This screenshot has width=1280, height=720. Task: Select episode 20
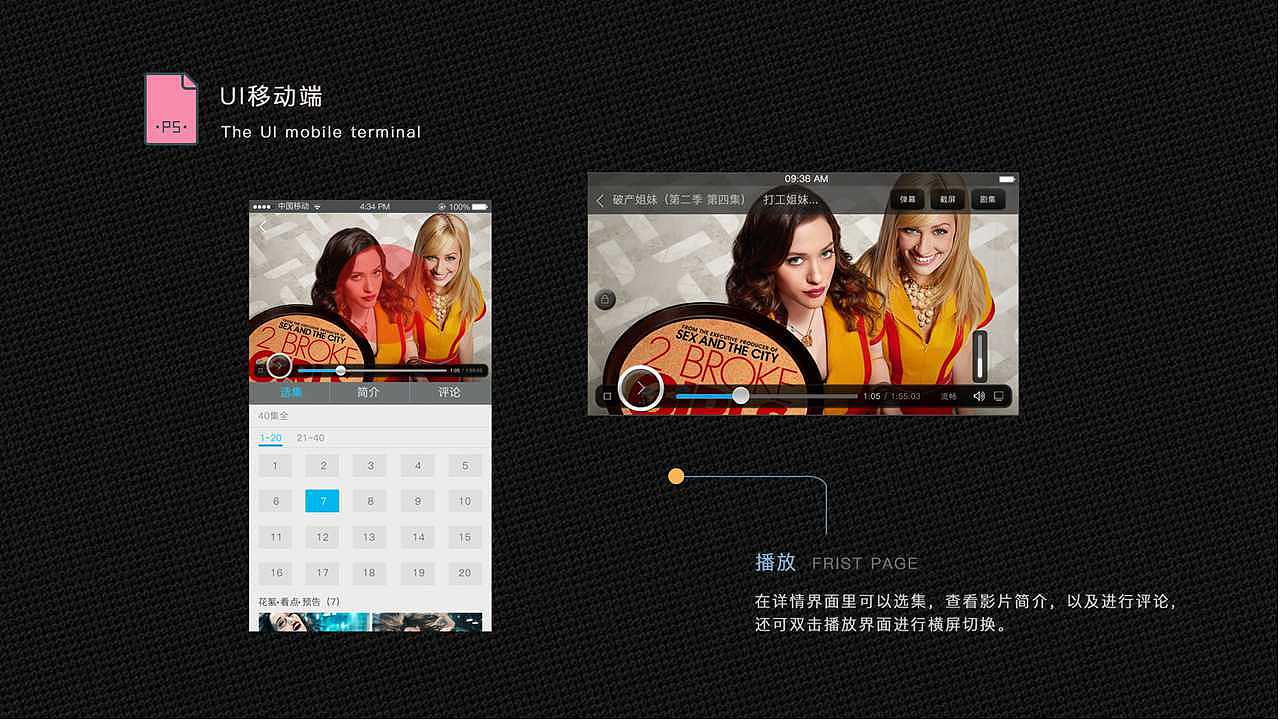465,573
